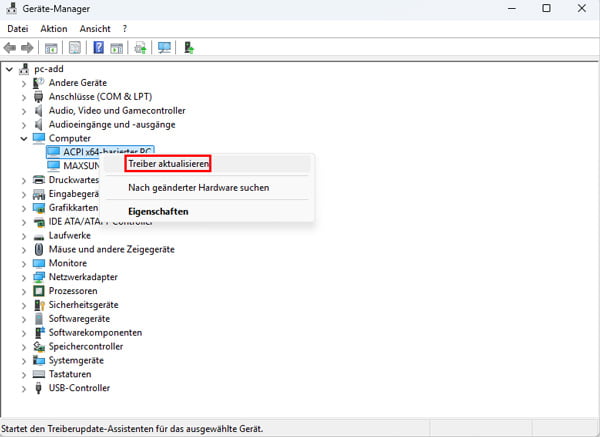
Task: Collapse the pc-add root node
Action: click(9, 69)
